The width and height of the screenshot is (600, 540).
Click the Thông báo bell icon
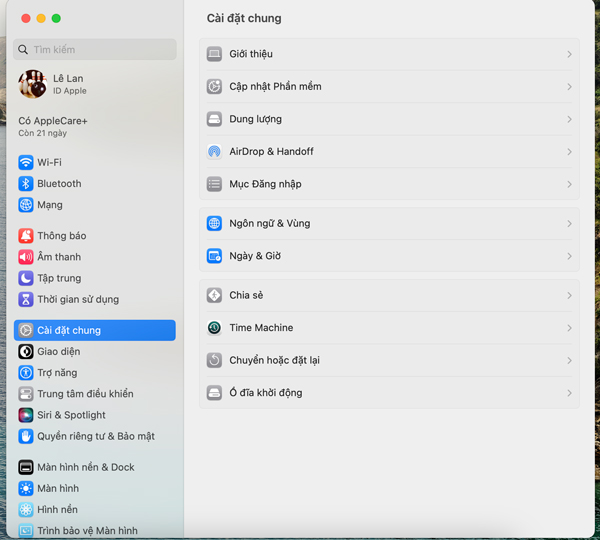pos(26,236)
